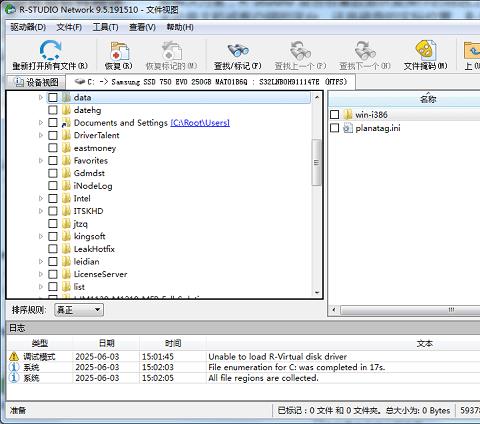
Task: Mark the Favorites folder checkbox
Action: [x=53, y=161]
